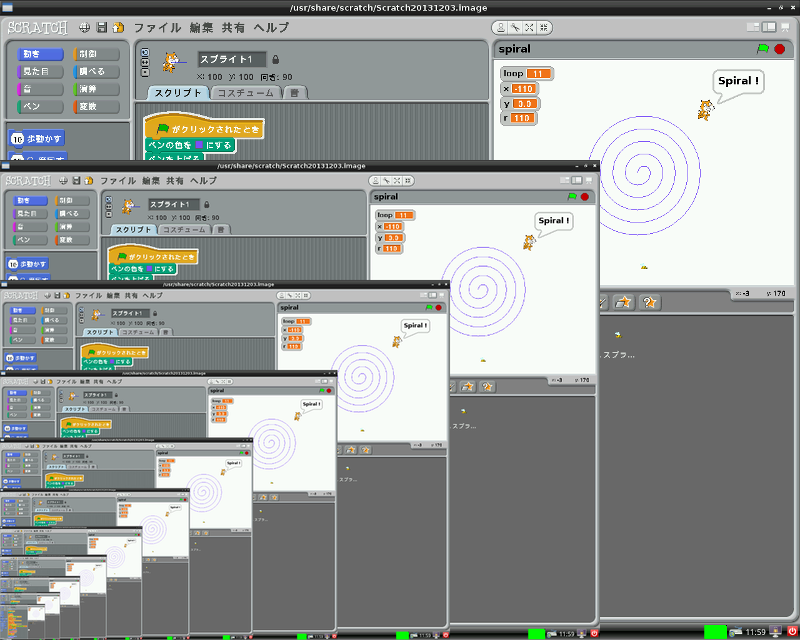The height and width of the screenshot is (640, 800).
Task: Select the 制御 category in second Scratch window
Action: 72,201
